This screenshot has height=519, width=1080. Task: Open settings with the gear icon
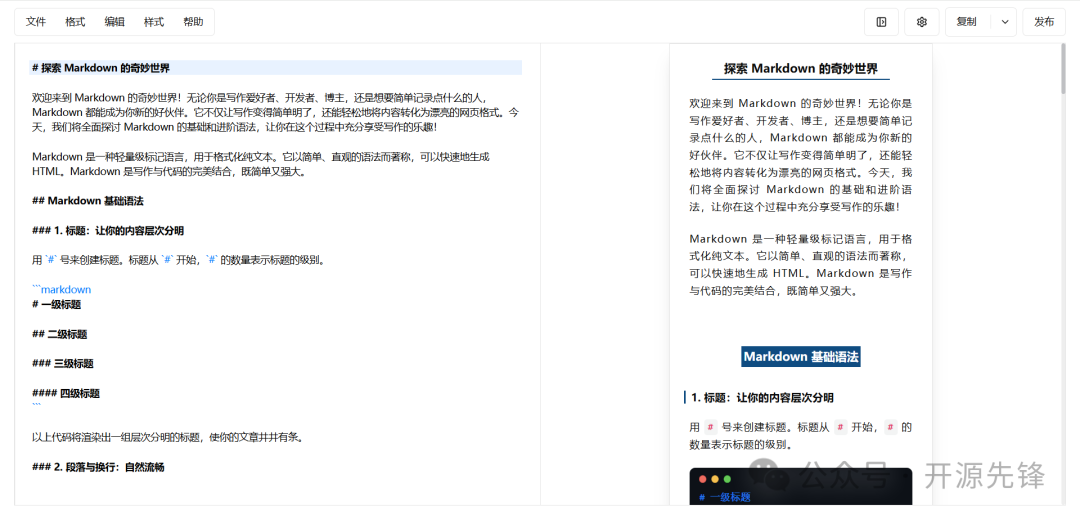922,22
